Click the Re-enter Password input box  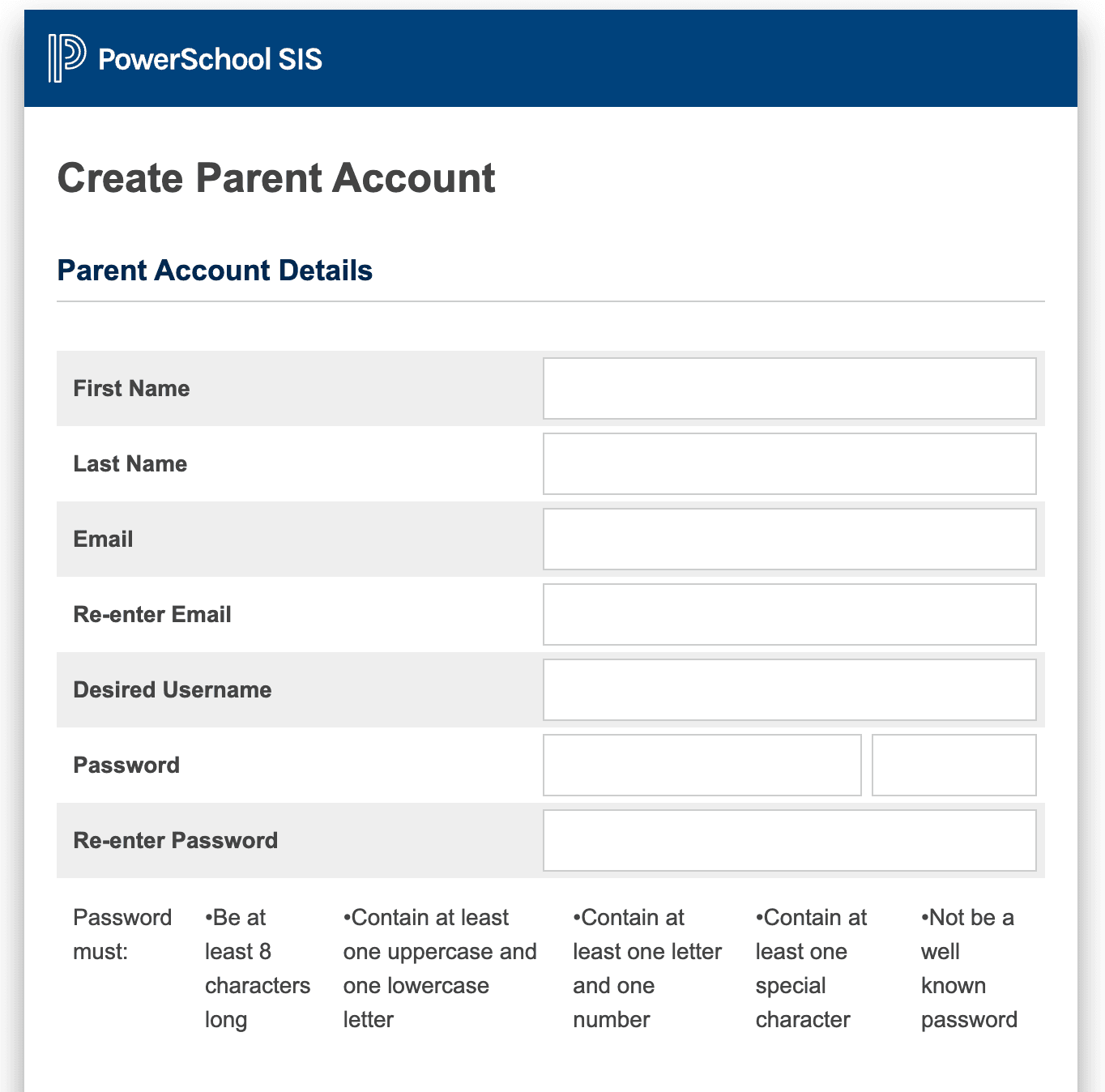[x=789, y=840]
